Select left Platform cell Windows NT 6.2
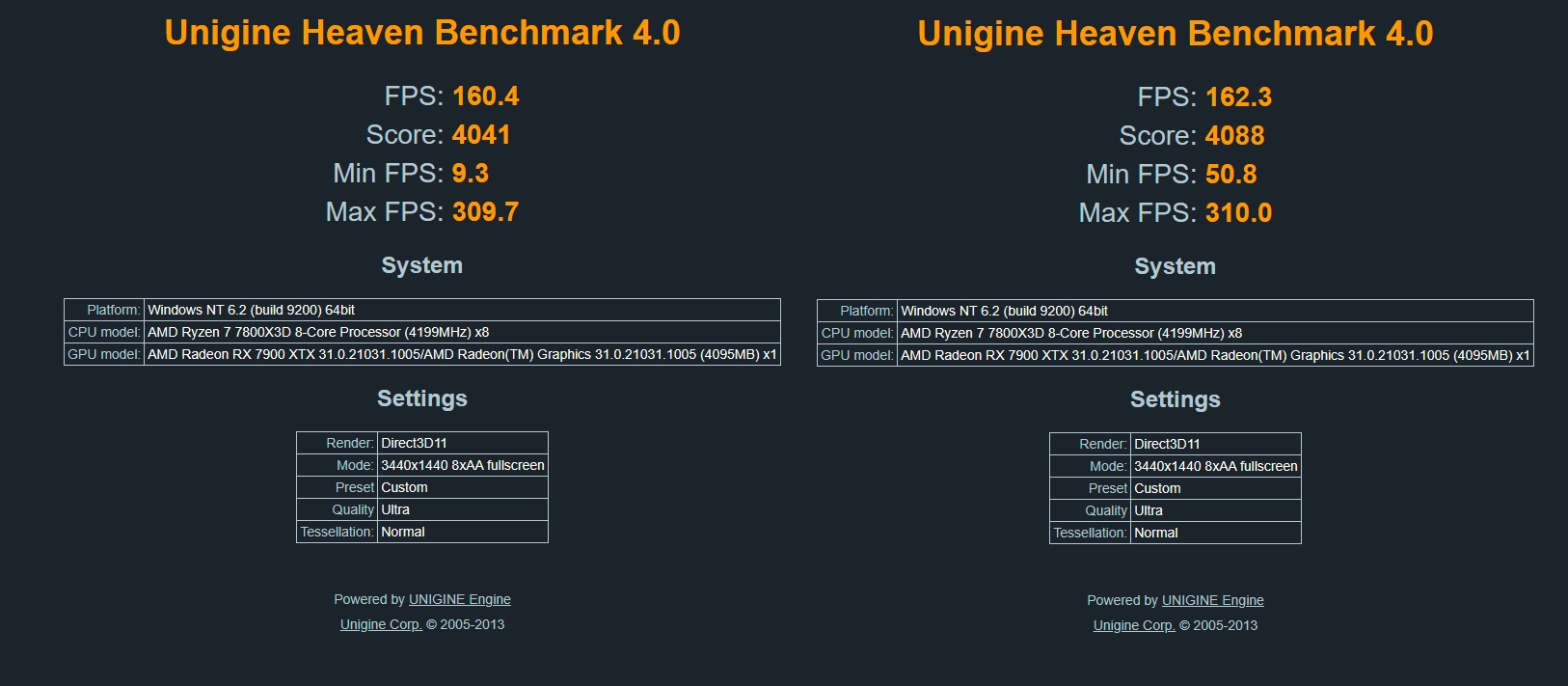This screenshot has height=686, width=1568. pos(462,310)
